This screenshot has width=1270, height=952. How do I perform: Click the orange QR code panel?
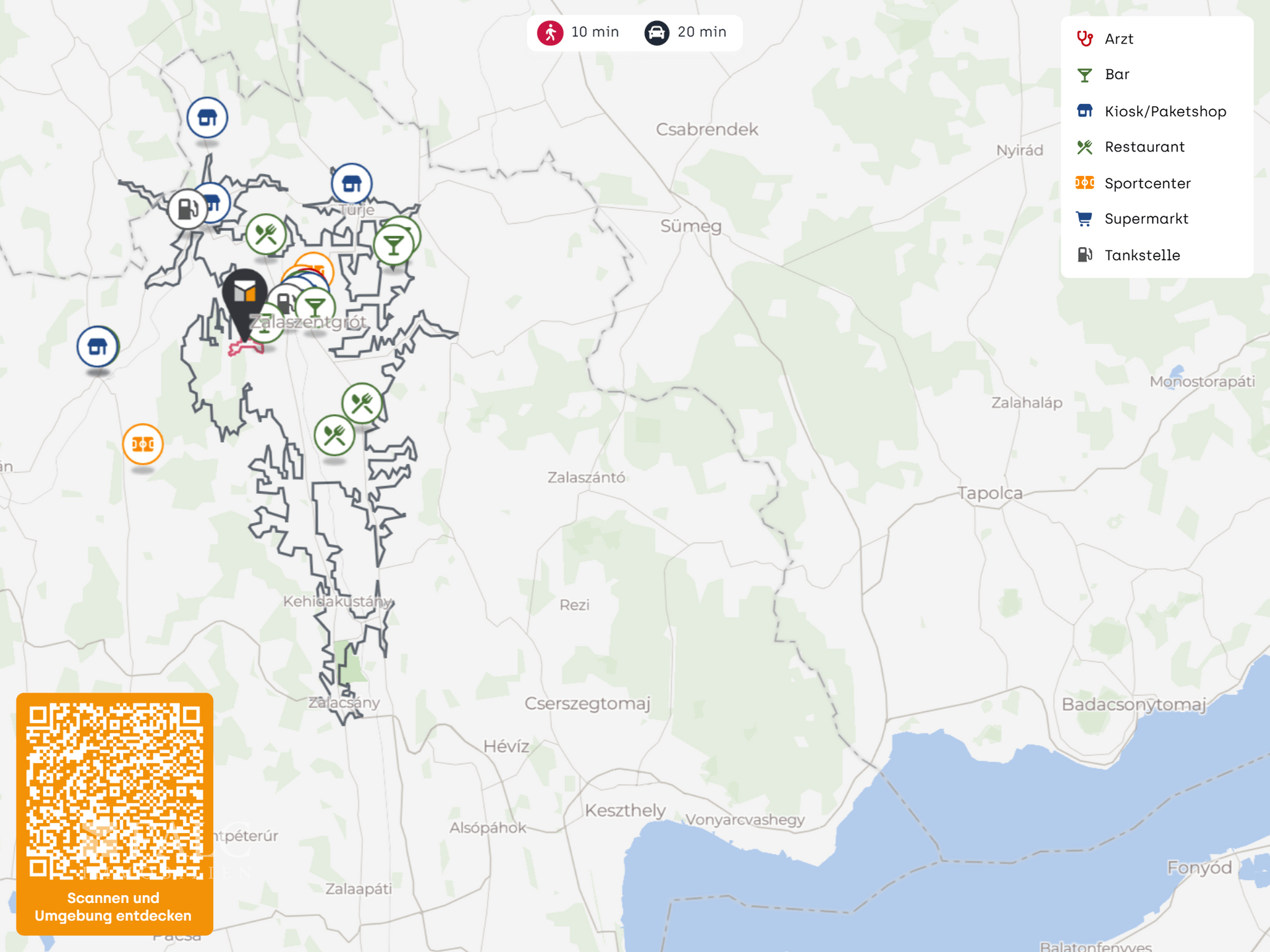[114, 814]
